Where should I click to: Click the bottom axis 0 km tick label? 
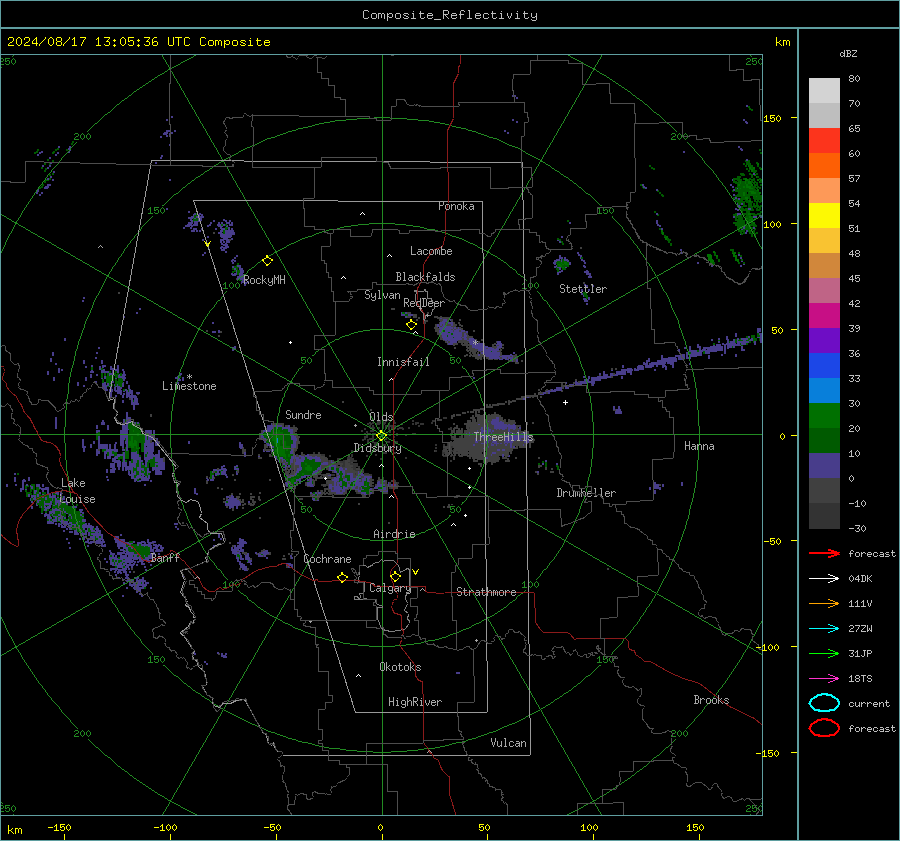[380, 827]
